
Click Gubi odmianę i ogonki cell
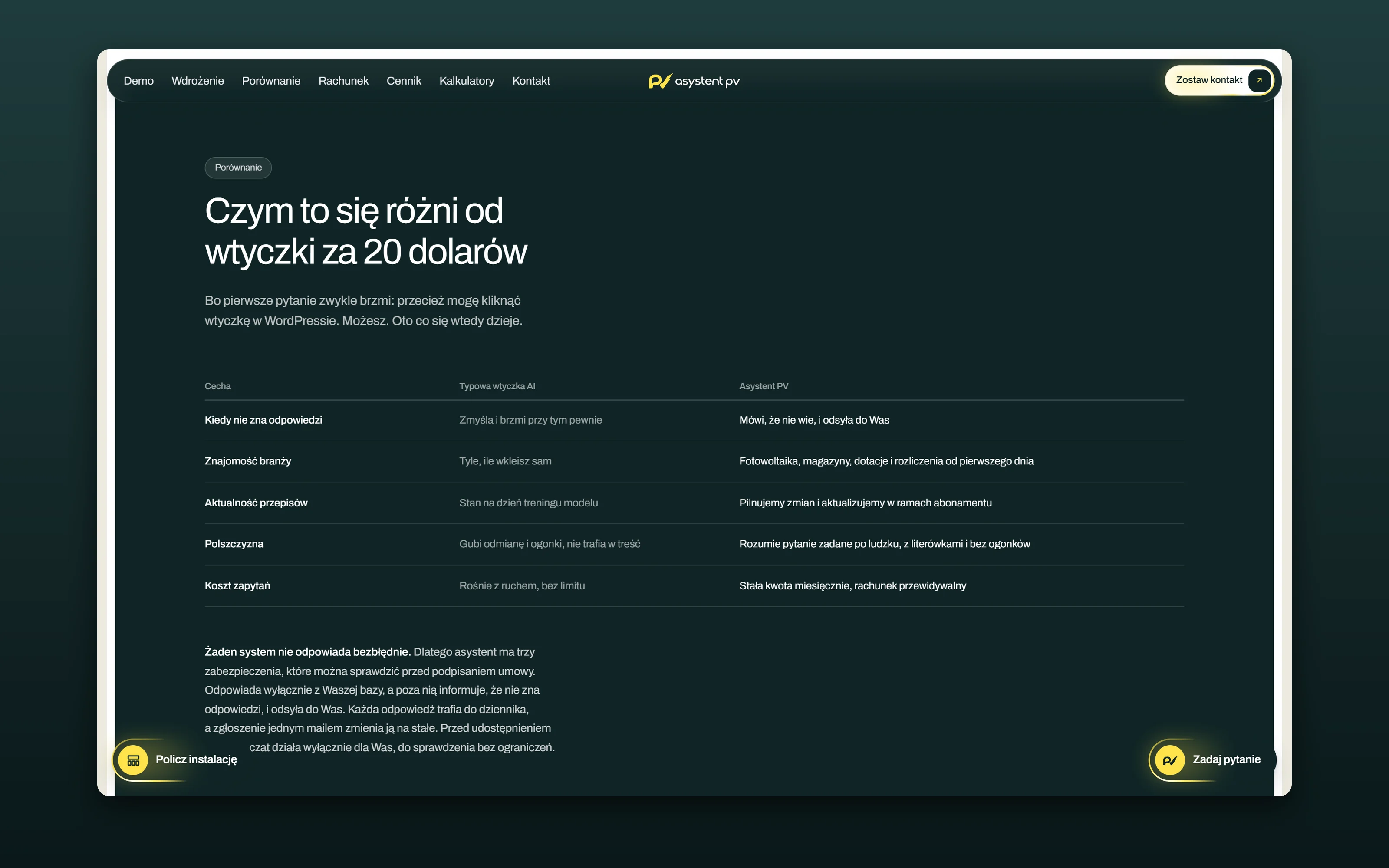click(x=550, y=544)
